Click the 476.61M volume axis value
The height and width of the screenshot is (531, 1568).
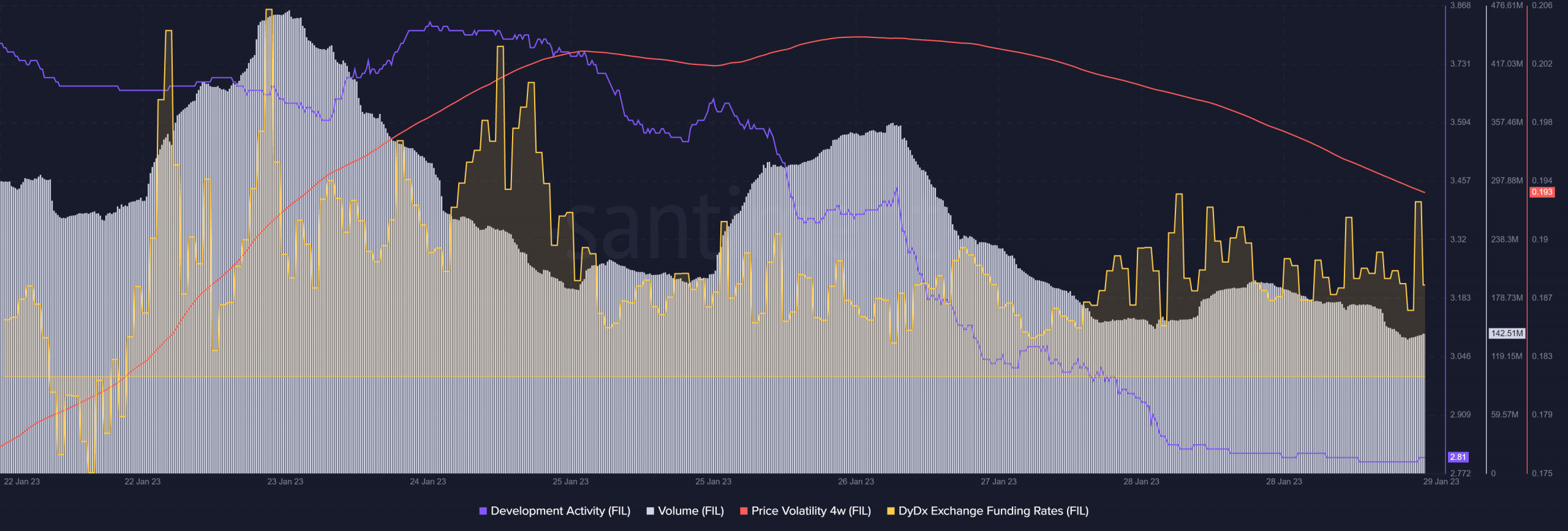tap(1507, 6)
